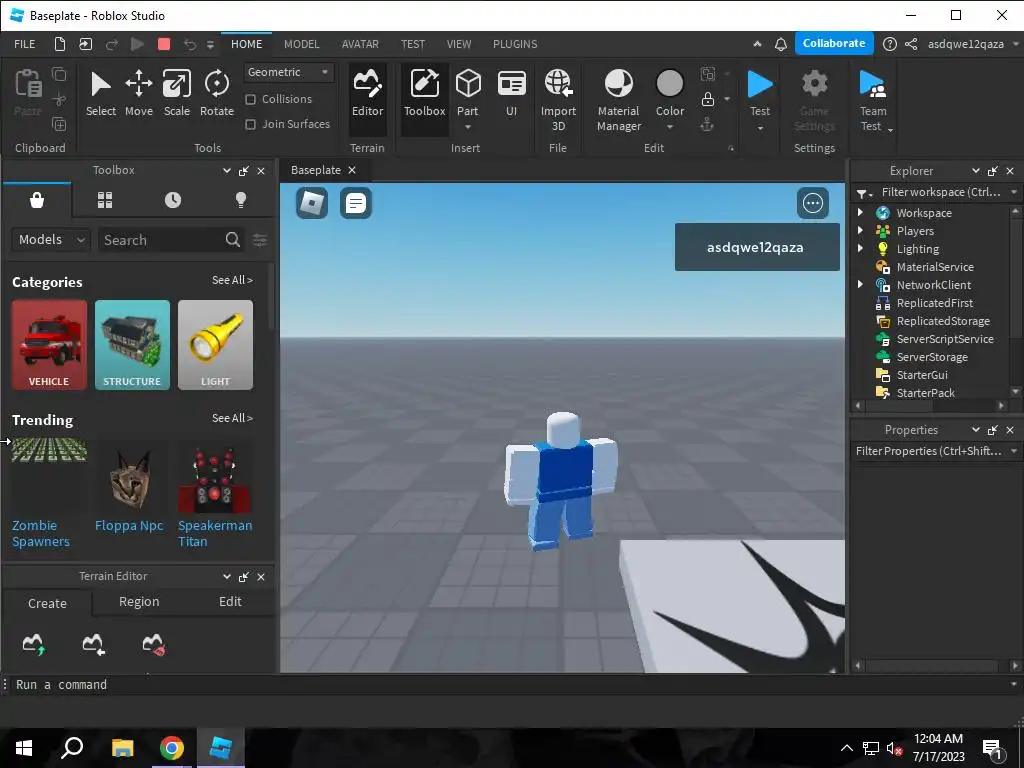1024x768 pixels.
Task: Open the LIGHT category thumbnail
Action: (x=216, y=345)
